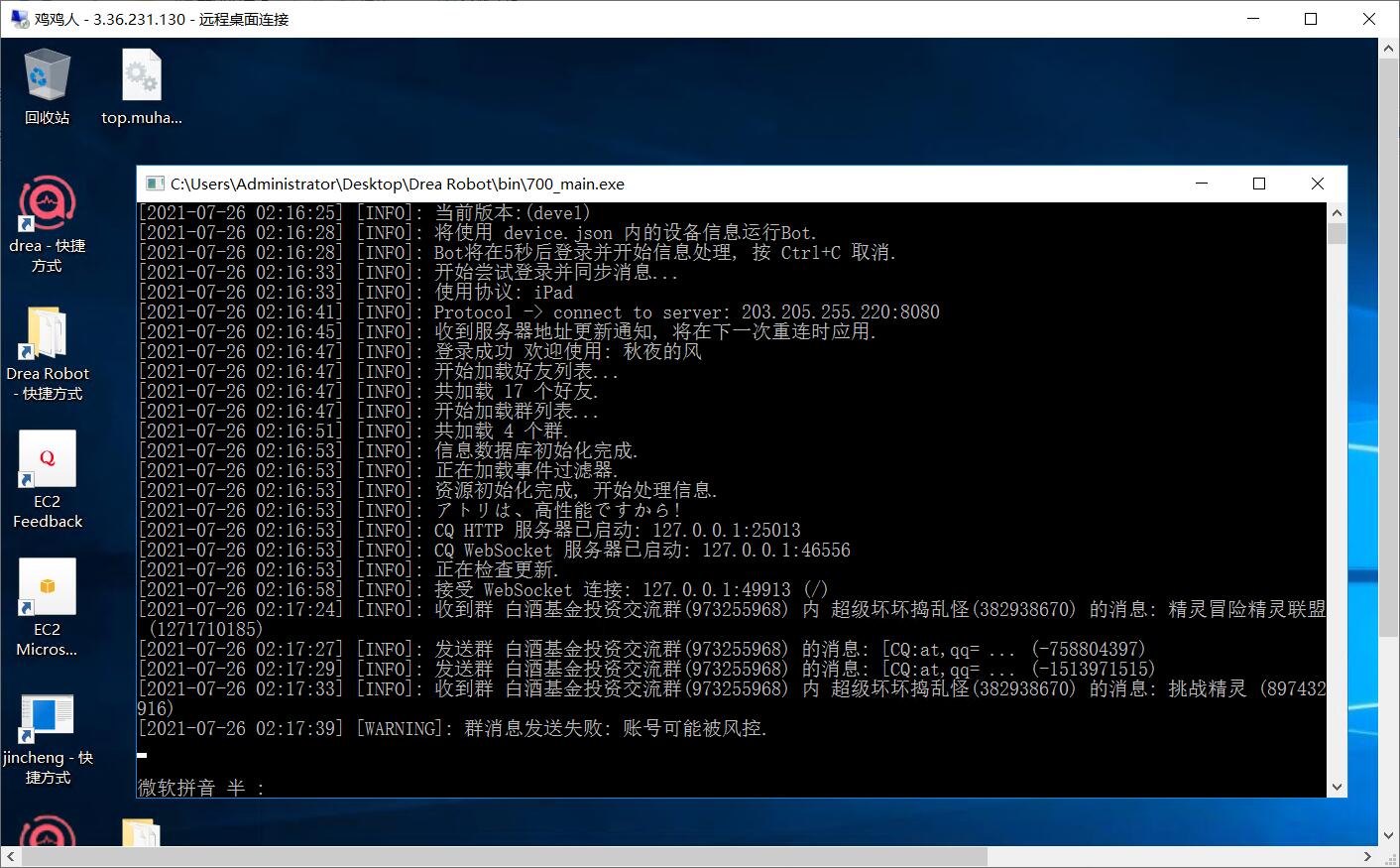
Task: Click the remote desktop horizontal scroll right arrow
Action: click(x=1367, y=856)
